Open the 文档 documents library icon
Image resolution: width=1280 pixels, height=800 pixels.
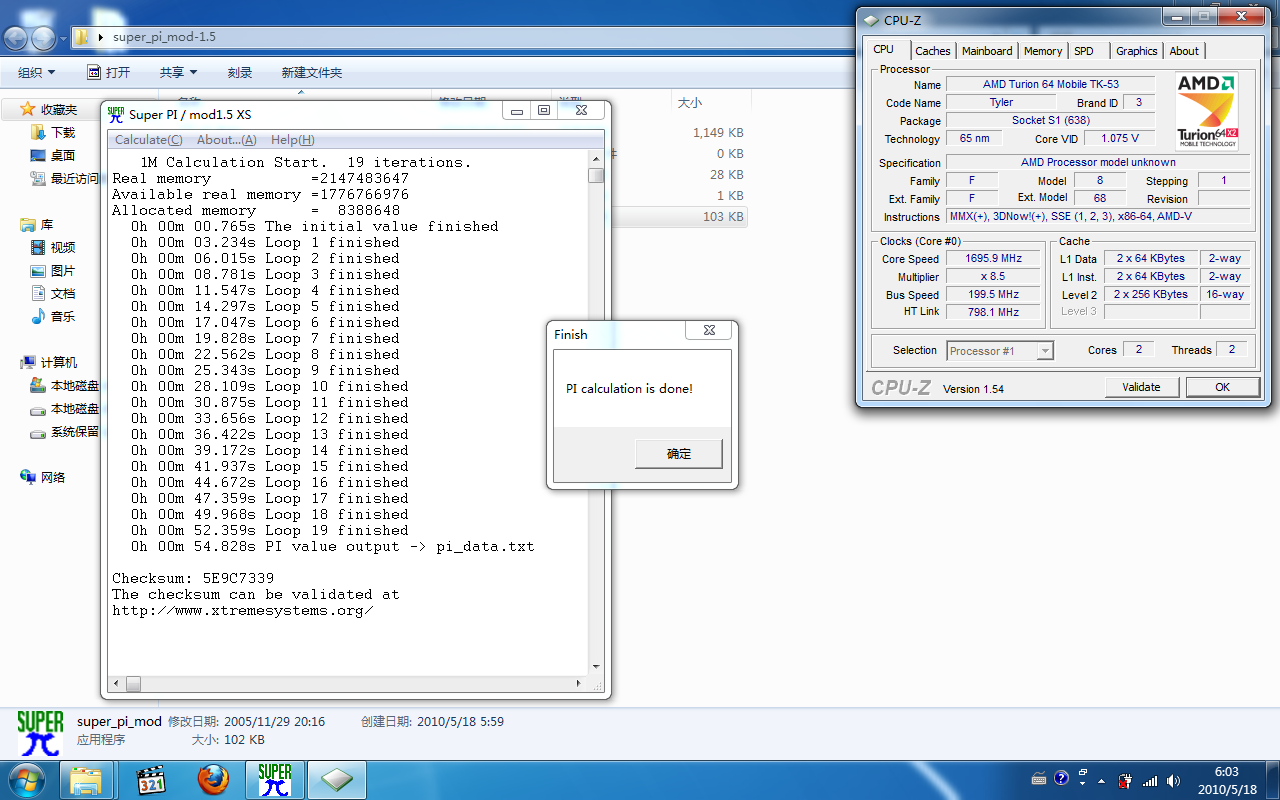click(38, 293)
